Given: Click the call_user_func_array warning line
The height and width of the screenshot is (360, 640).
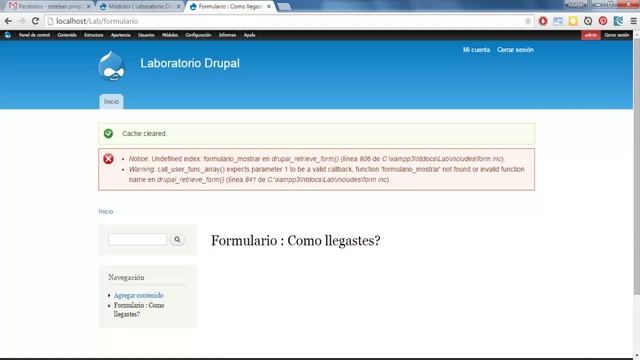Looking at the screenshot, I should 327,174.
